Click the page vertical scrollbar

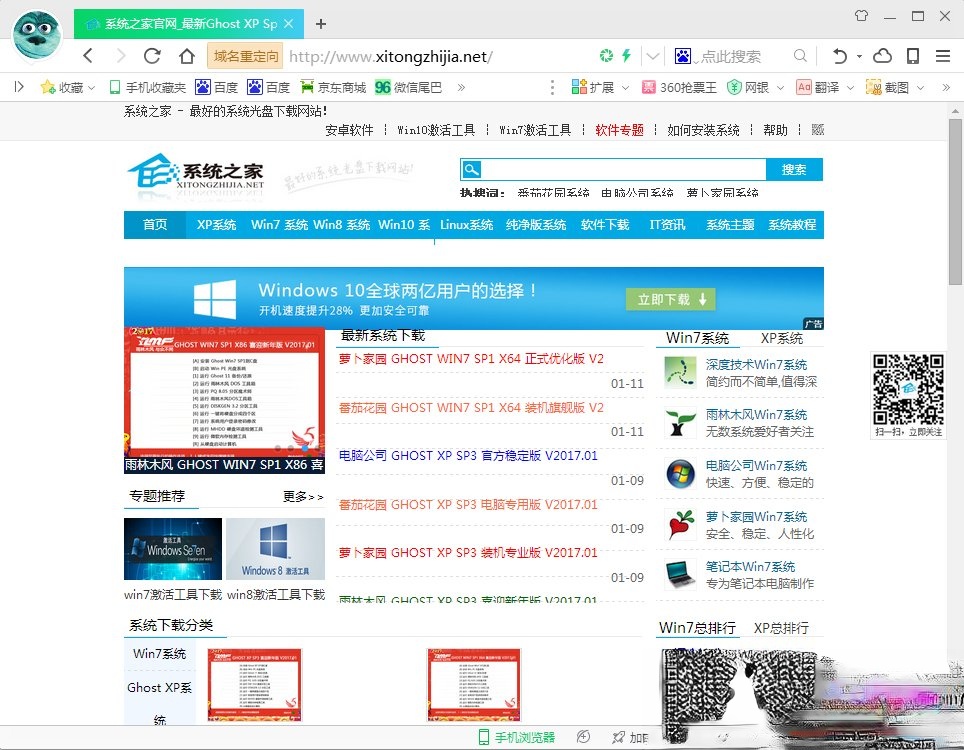tap(955, 202)
